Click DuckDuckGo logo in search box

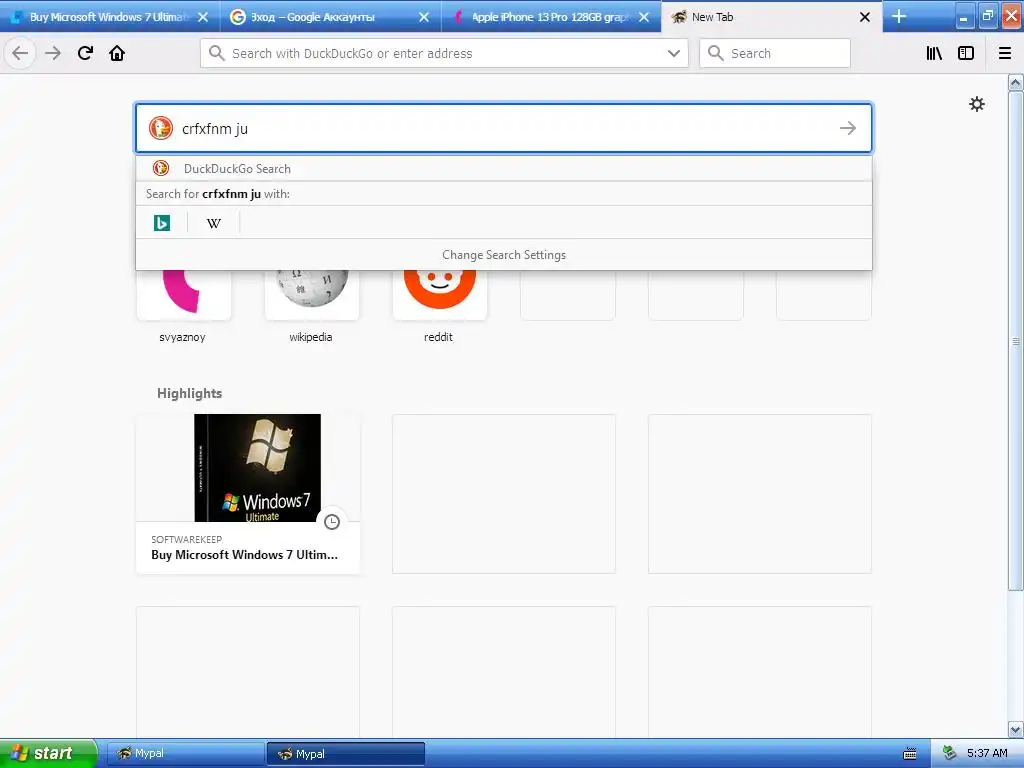tap(161, 128)
